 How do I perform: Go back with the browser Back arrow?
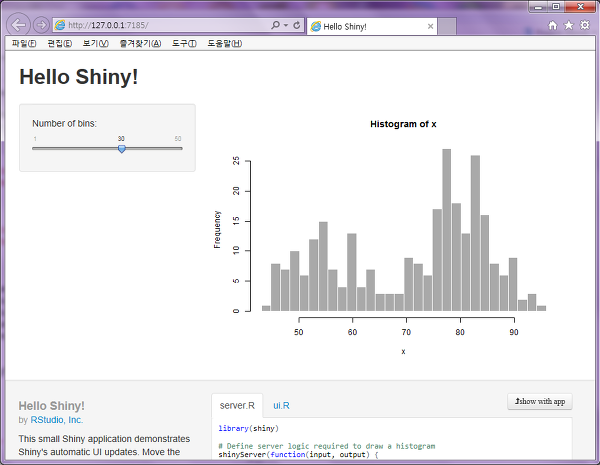coord(18,25)
